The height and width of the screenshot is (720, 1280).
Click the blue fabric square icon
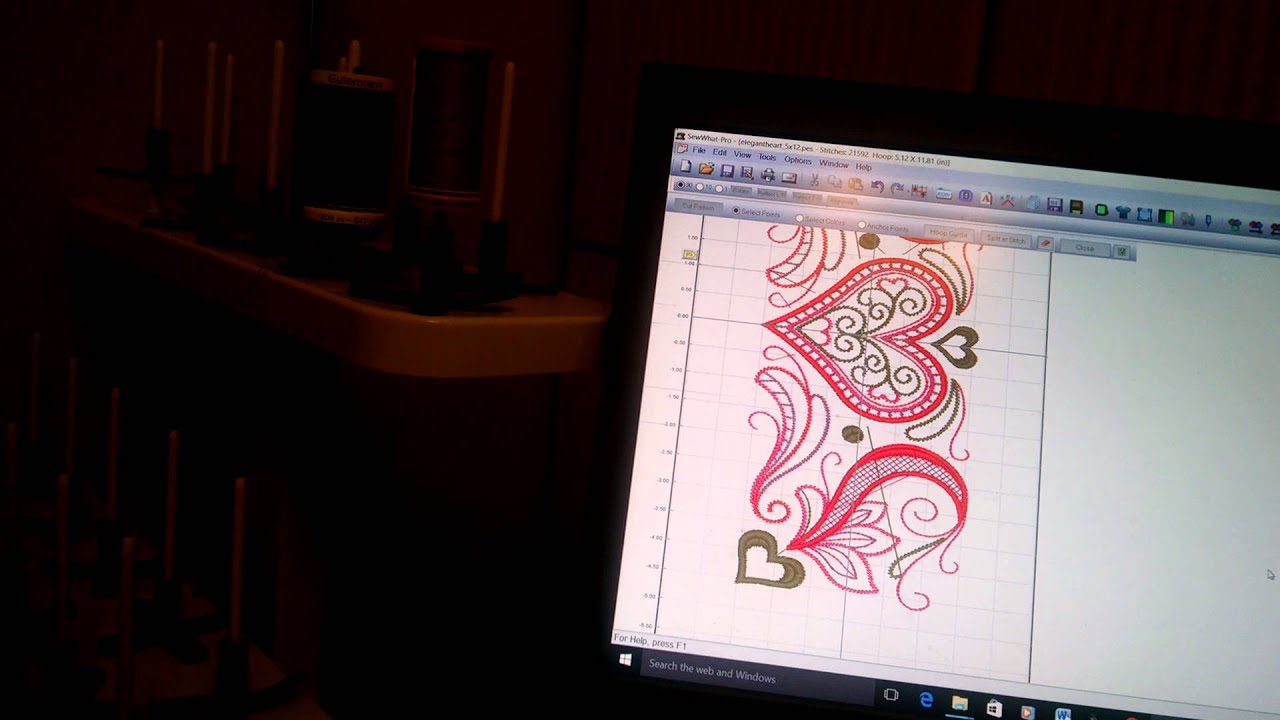(x=1144, y=214)
